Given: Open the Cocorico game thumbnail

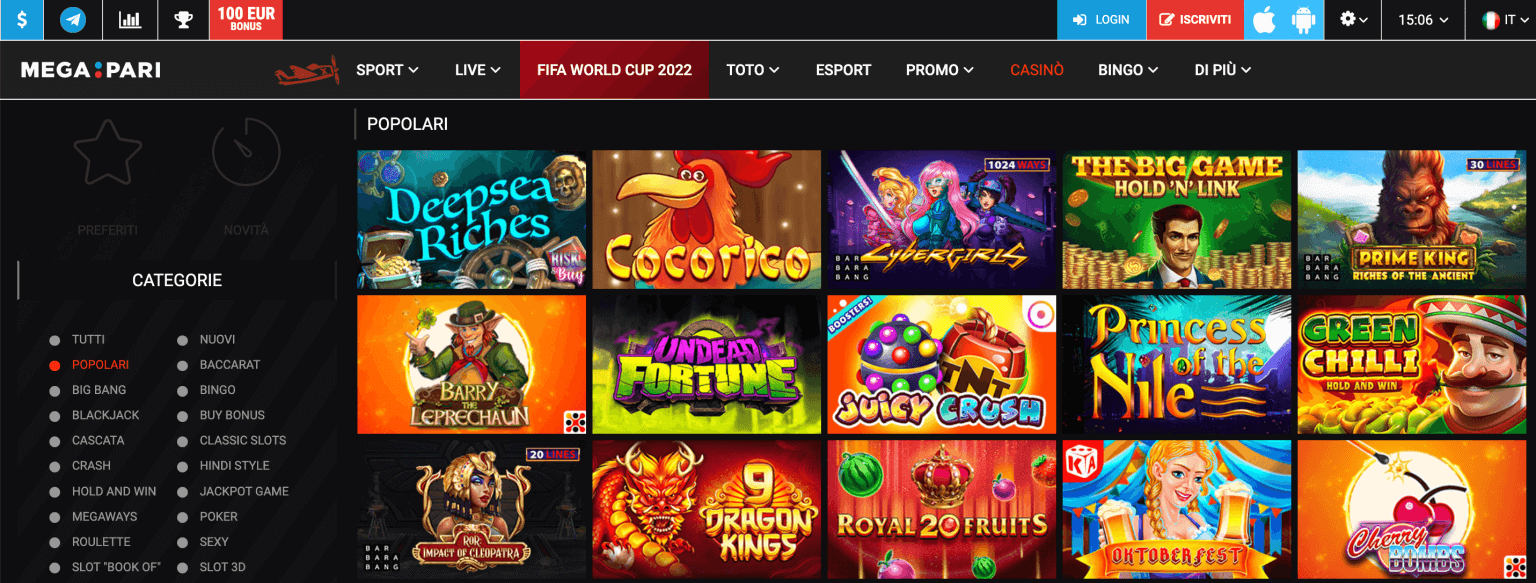Looking at the screenshot, I should tap(706, 220).
